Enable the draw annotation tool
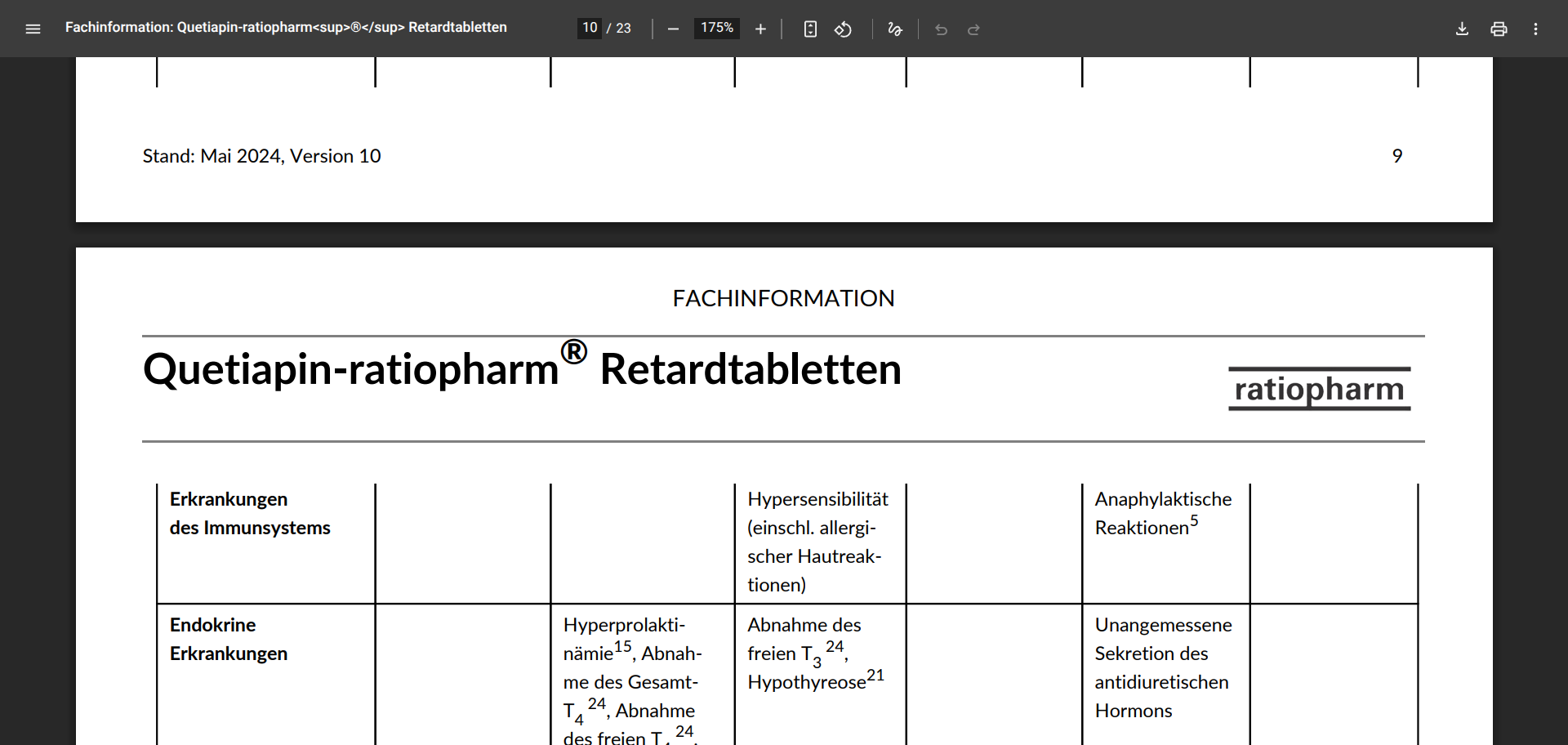 [895, 29]
